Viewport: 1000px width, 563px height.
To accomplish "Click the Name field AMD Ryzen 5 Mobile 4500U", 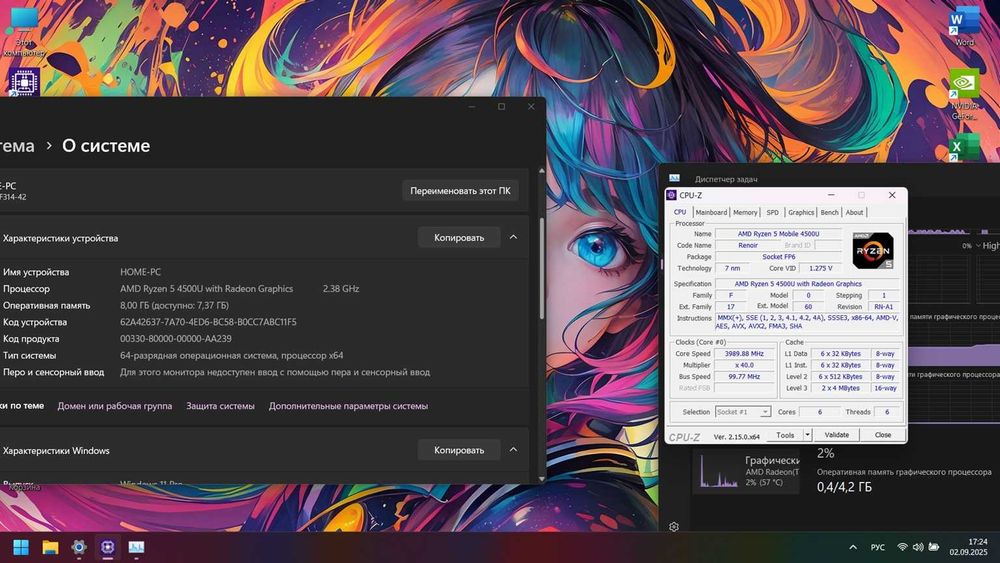I will coord(779,234).
